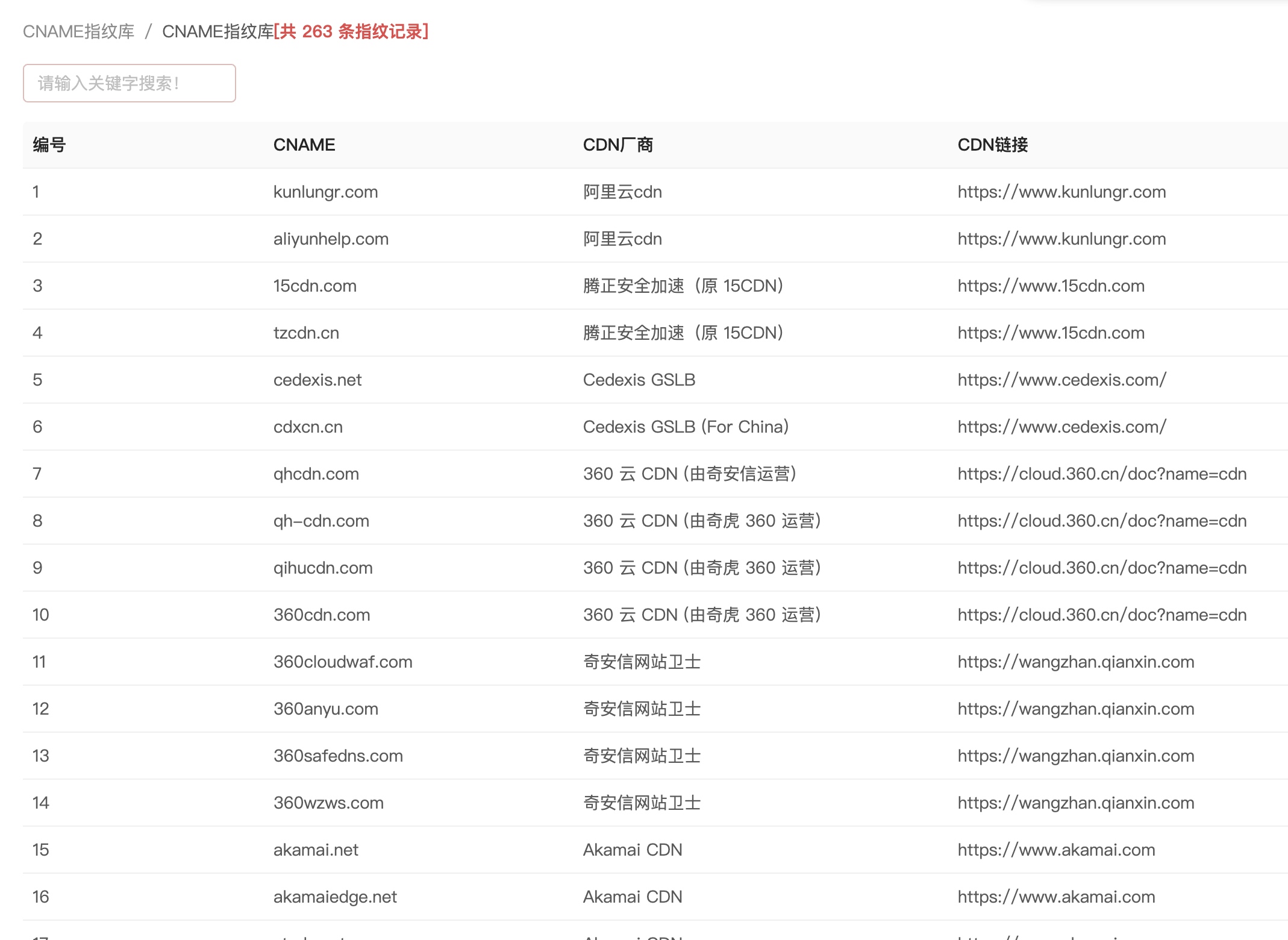Click the CNAME column header

[304, 145]
